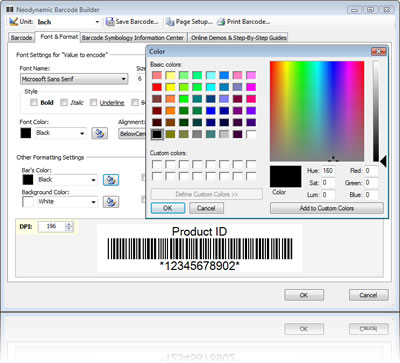Switch to the Barcode tab

pos(21,38)
